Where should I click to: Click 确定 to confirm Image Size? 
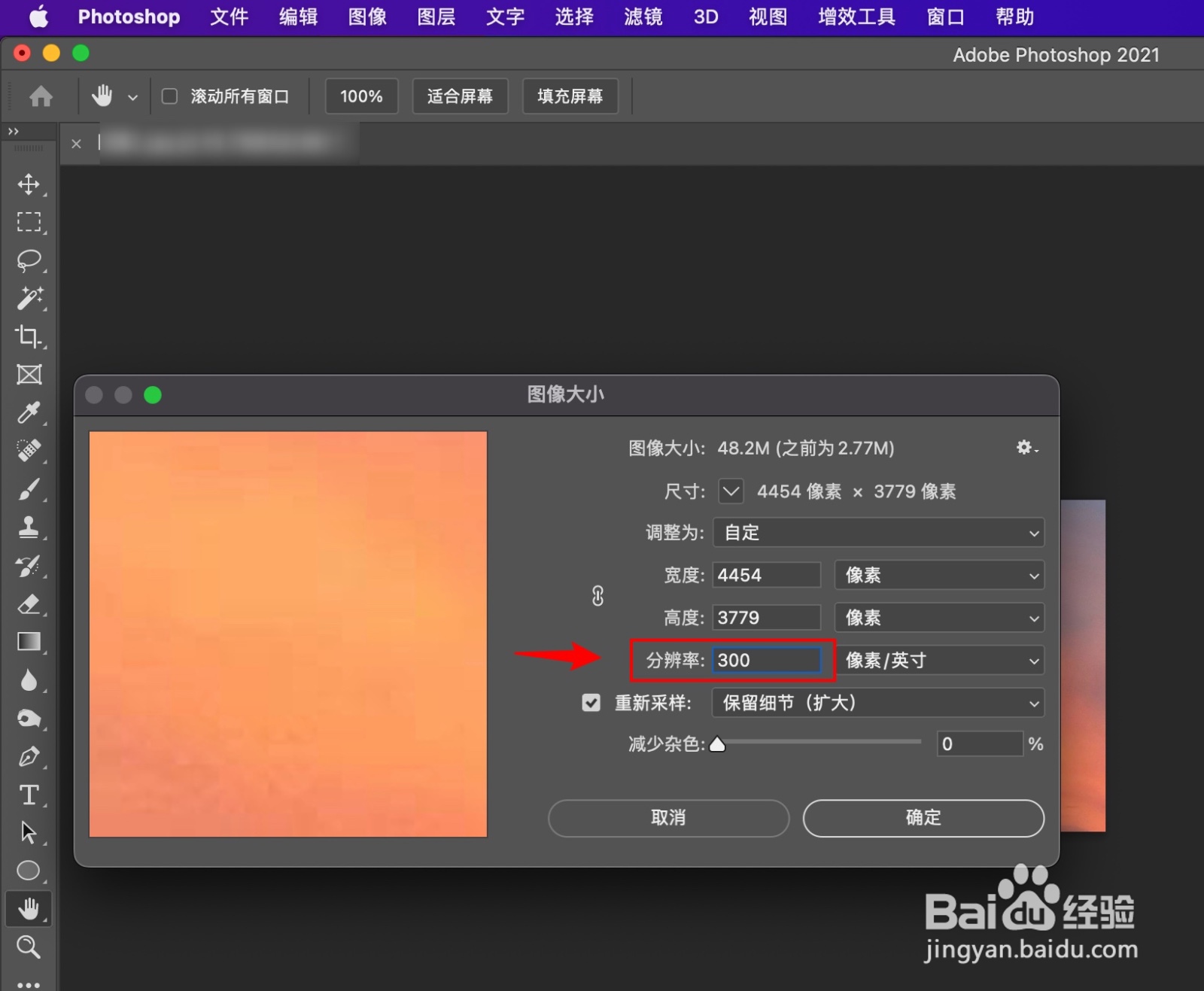[x=923, y=818]
